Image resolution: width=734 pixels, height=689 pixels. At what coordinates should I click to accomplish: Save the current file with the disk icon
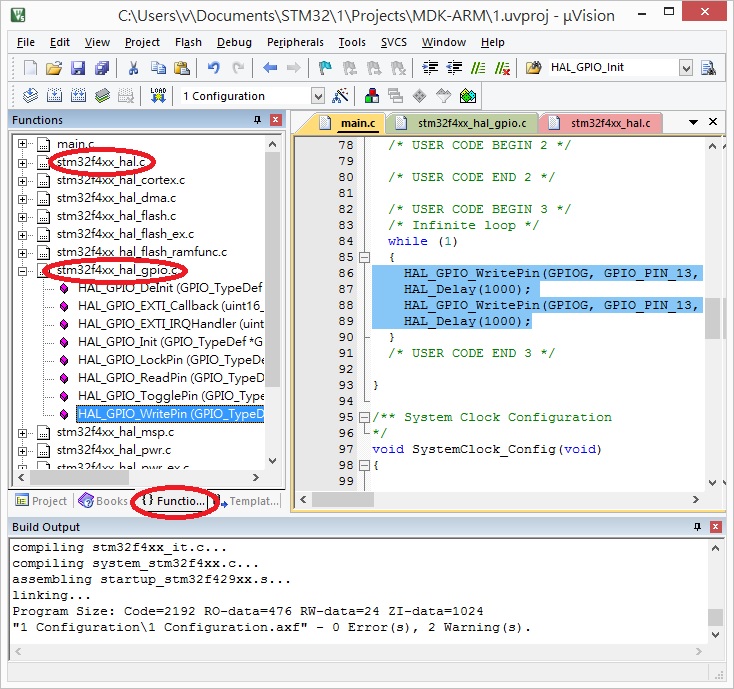click(x=78, y=68)
